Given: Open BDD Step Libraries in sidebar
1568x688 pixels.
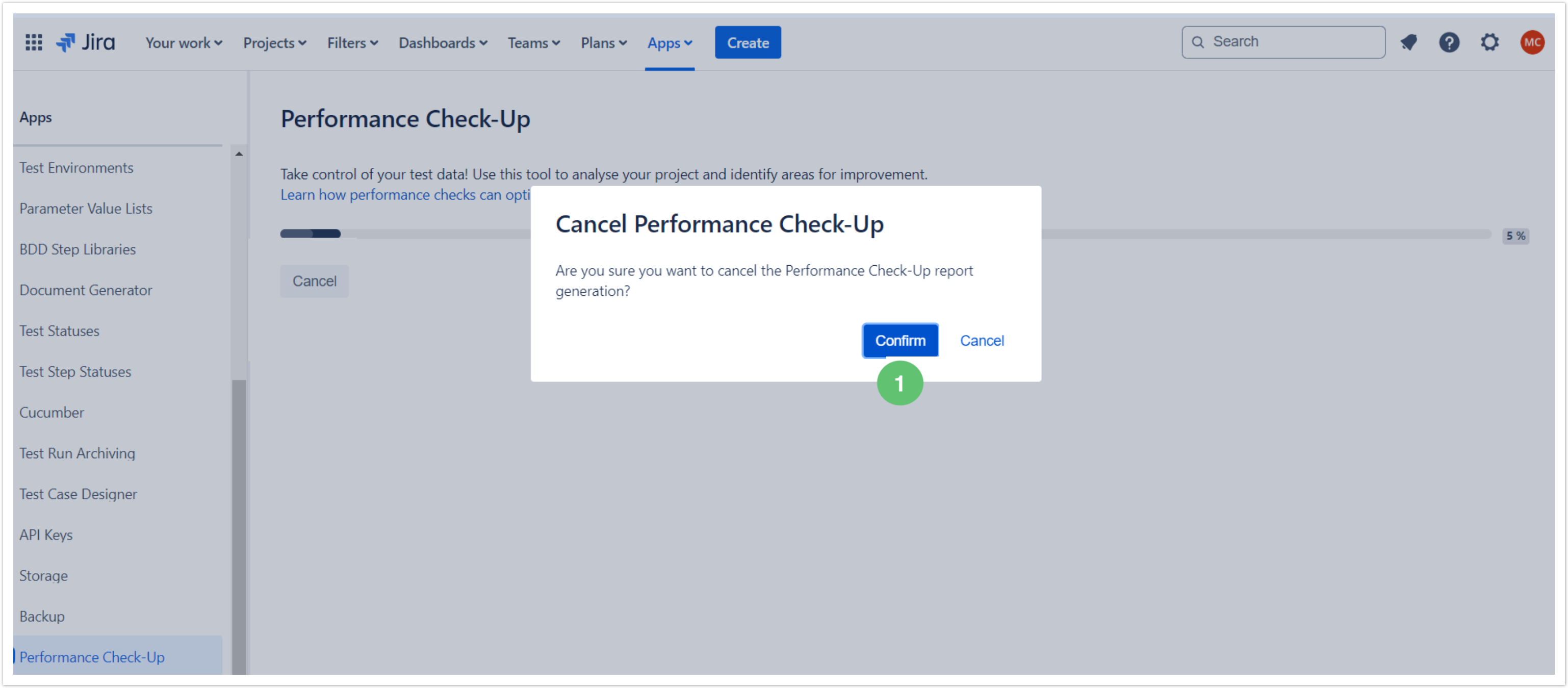Looking at the screenshot, I should coord(78,249).
